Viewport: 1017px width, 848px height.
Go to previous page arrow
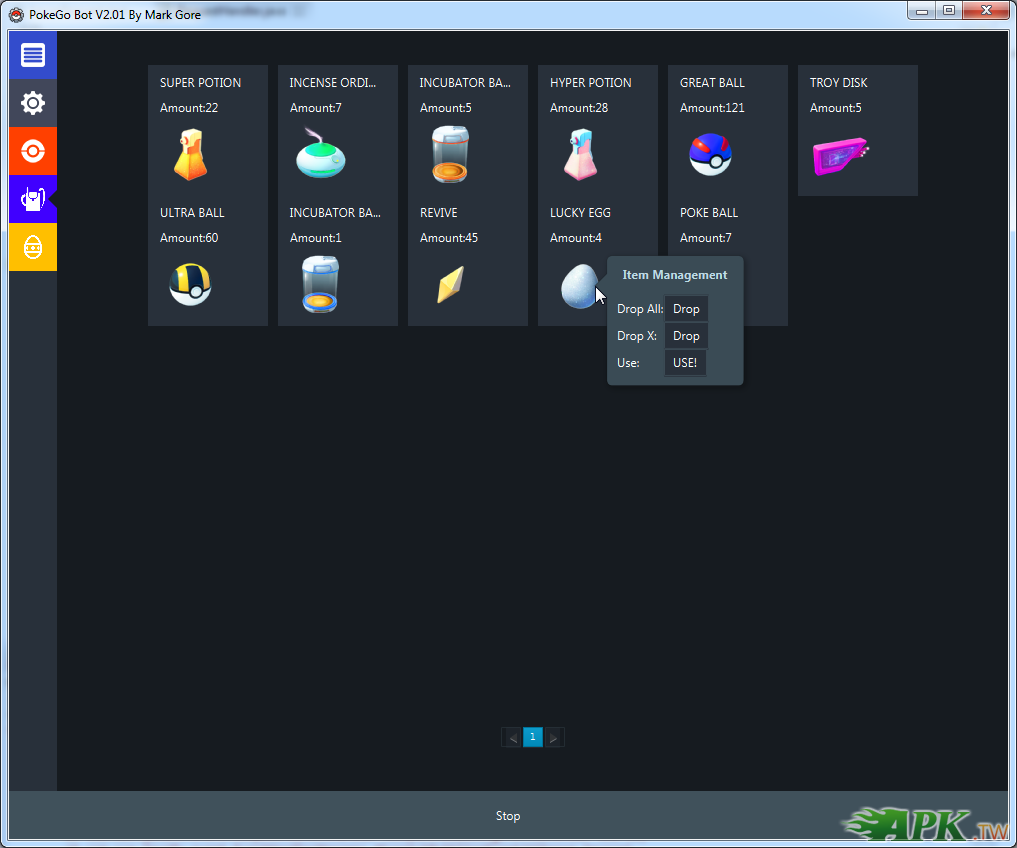coord(512,738)
